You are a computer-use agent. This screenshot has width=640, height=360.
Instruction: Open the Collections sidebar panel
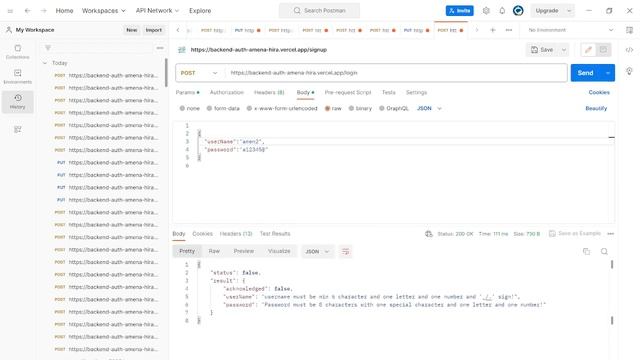[18, 52]
